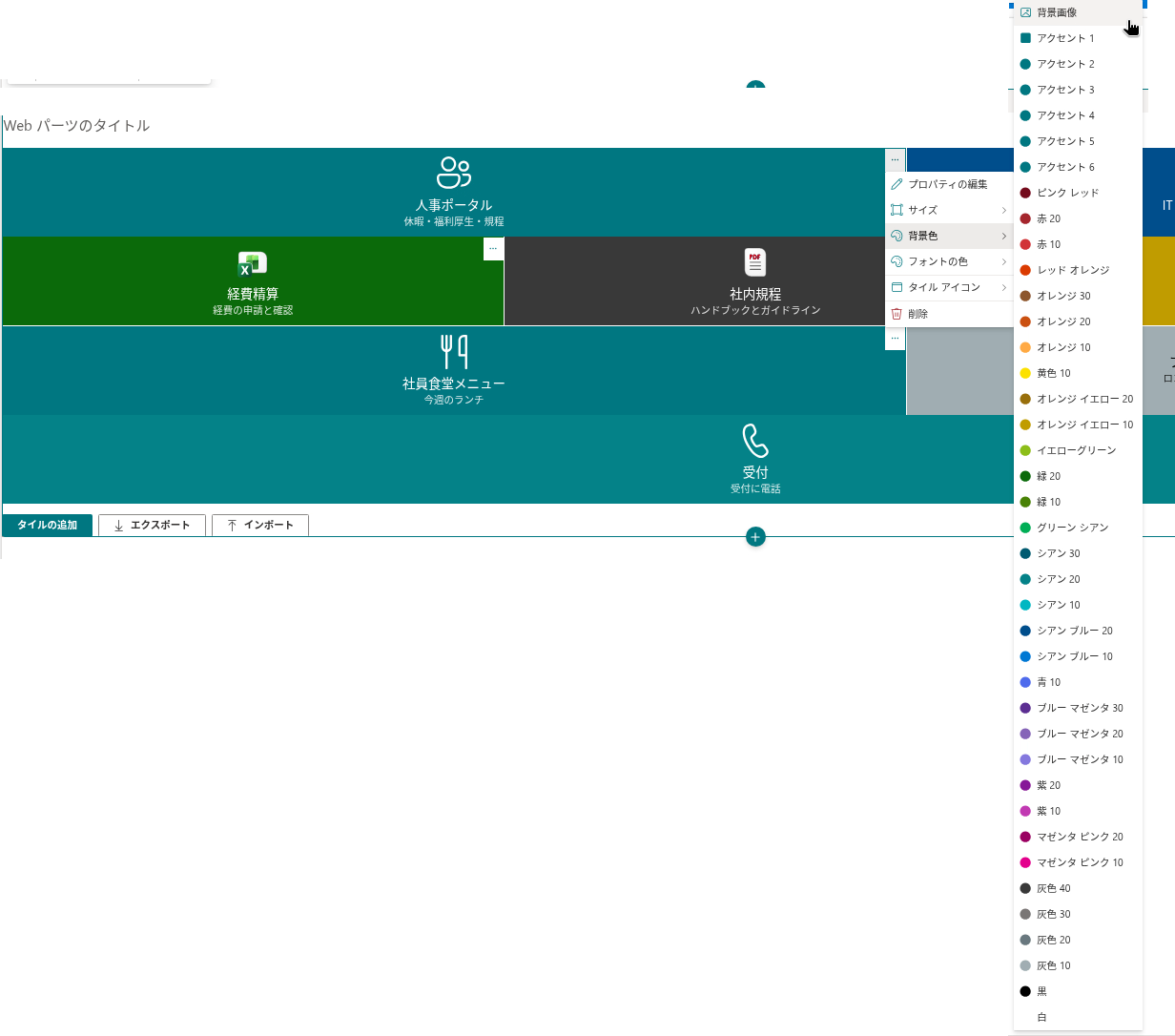Expand the フォントの色 submenu
Viewport: 1175px width, 1036px height.
pyautogui.click(x=949, y=261)
